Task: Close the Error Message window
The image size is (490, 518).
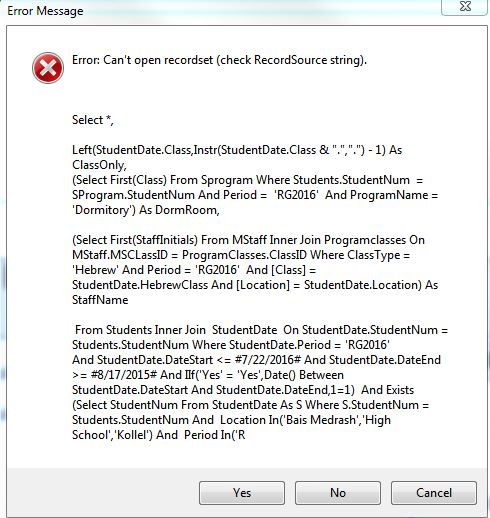Action: click(465, 7)
